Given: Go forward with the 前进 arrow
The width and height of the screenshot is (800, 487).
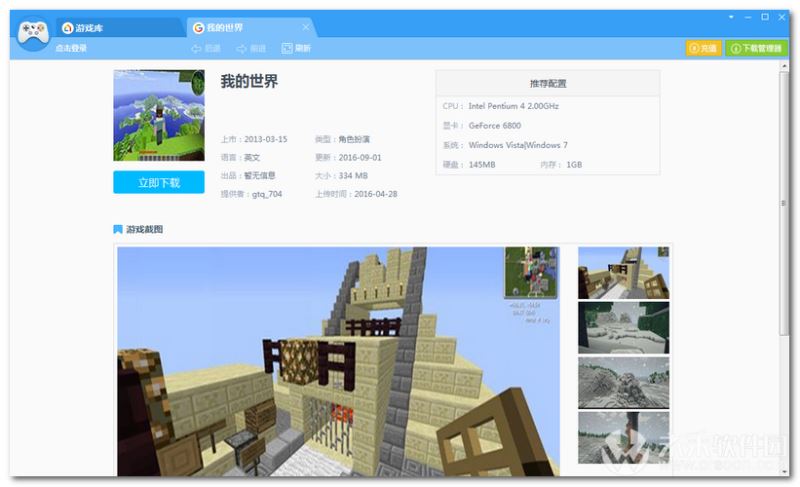Looking at the screenshot, I should pos(251,48).
